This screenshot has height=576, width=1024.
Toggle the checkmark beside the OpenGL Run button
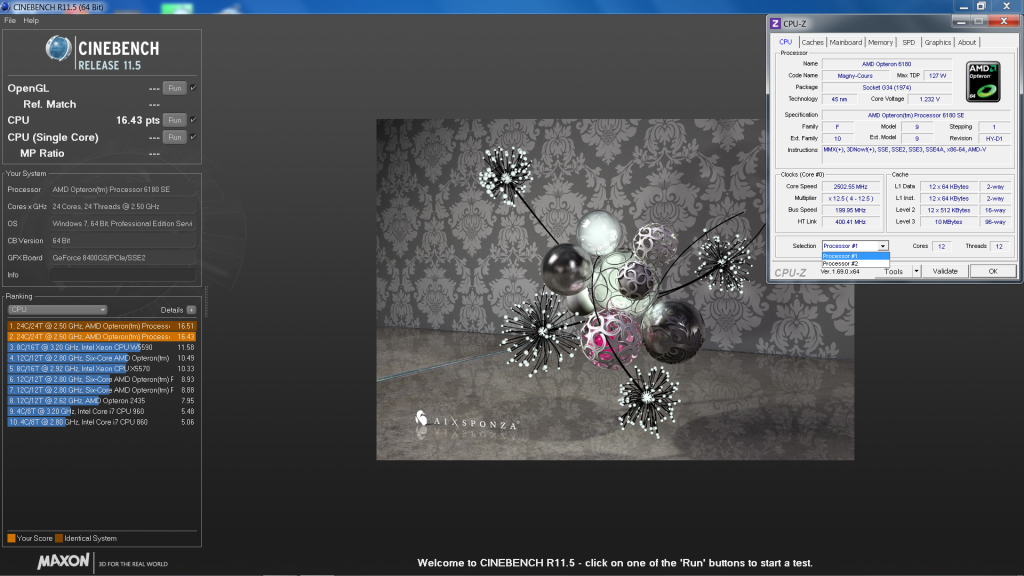[x=193, y=87]
